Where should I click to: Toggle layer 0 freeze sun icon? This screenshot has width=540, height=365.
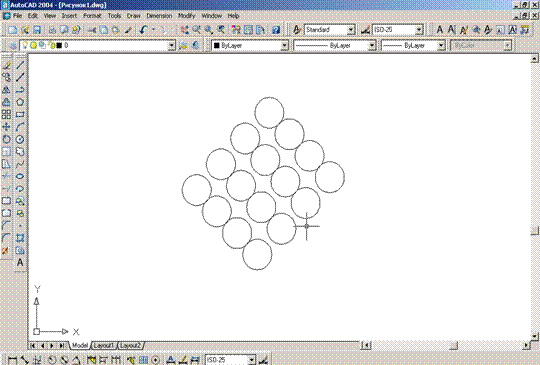(x=33, y=45)
